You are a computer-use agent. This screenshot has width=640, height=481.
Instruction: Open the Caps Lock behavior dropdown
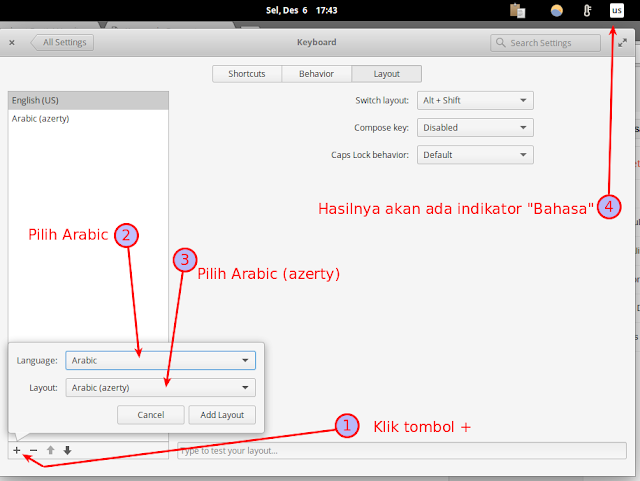coord(475,155)
